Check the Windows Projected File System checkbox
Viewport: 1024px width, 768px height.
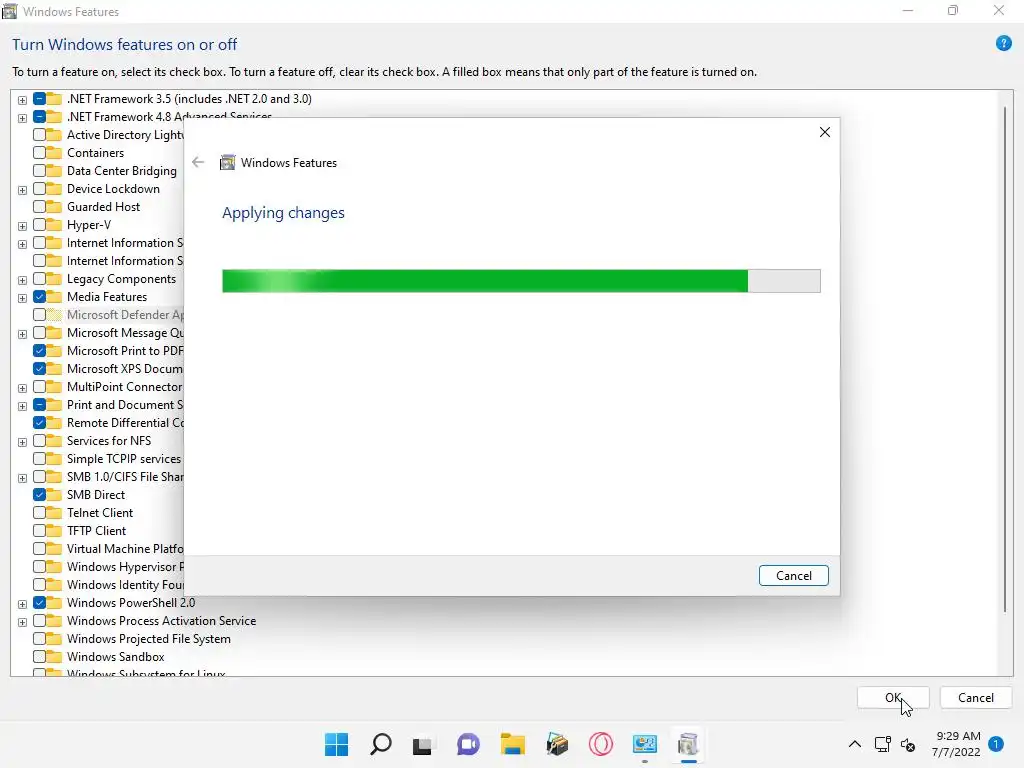[x=39, y=639]
